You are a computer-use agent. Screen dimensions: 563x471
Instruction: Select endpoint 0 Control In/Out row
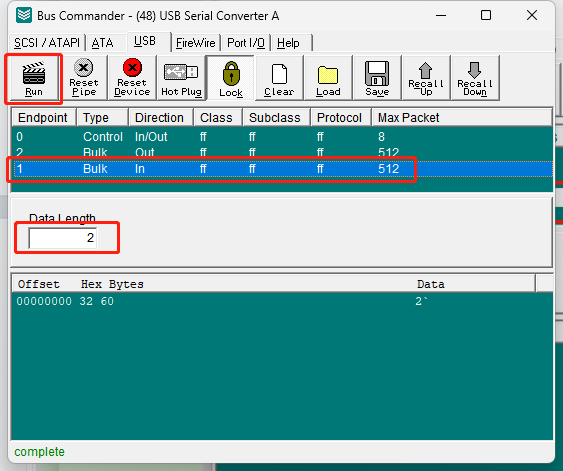click(282, 137)
